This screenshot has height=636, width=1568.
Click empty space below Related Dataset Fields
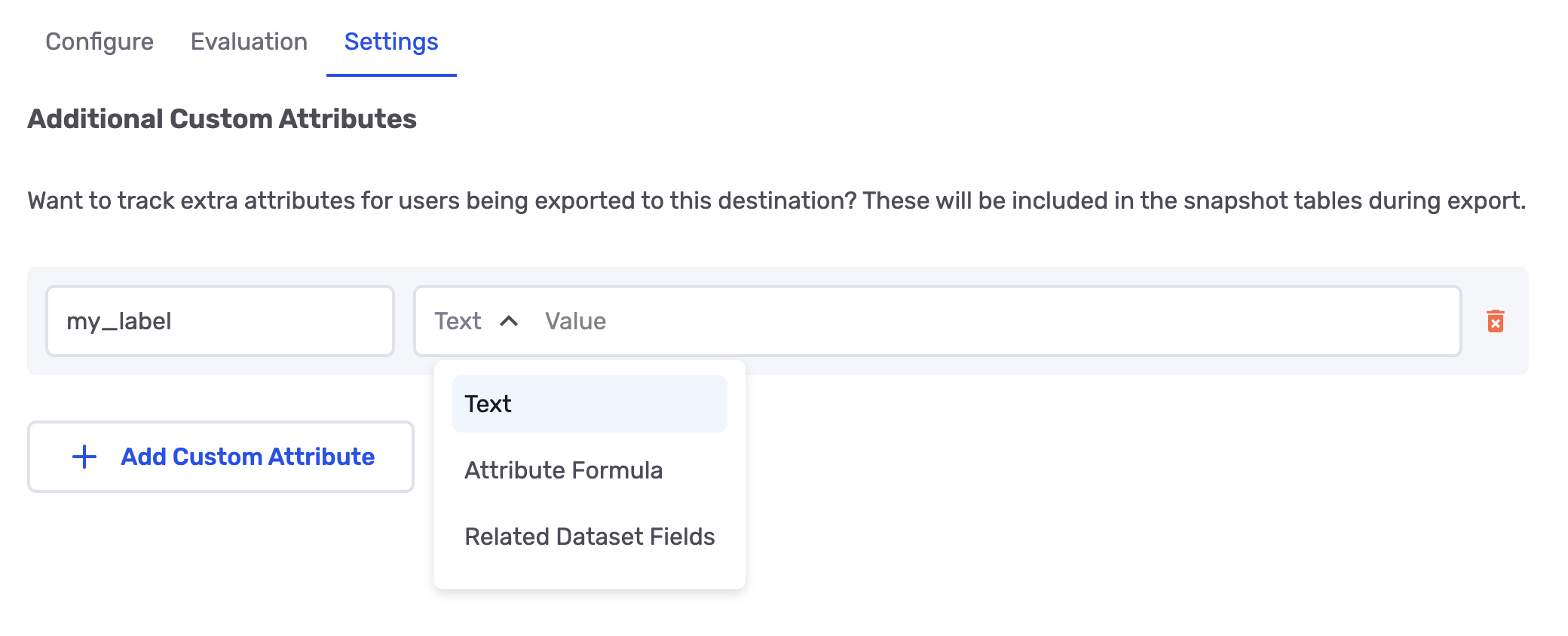589,573
